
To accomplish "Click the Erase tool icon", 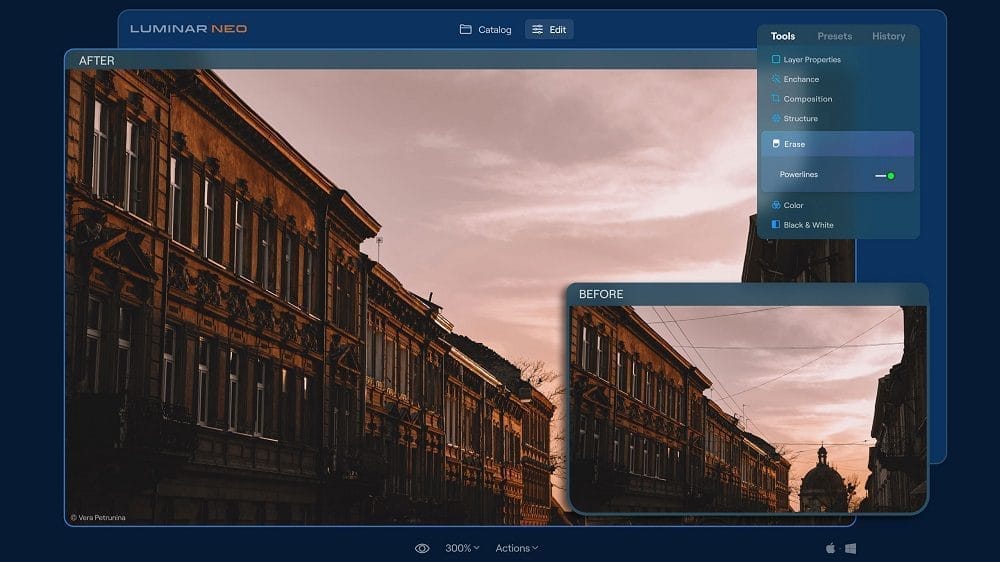I will [776, 144].
